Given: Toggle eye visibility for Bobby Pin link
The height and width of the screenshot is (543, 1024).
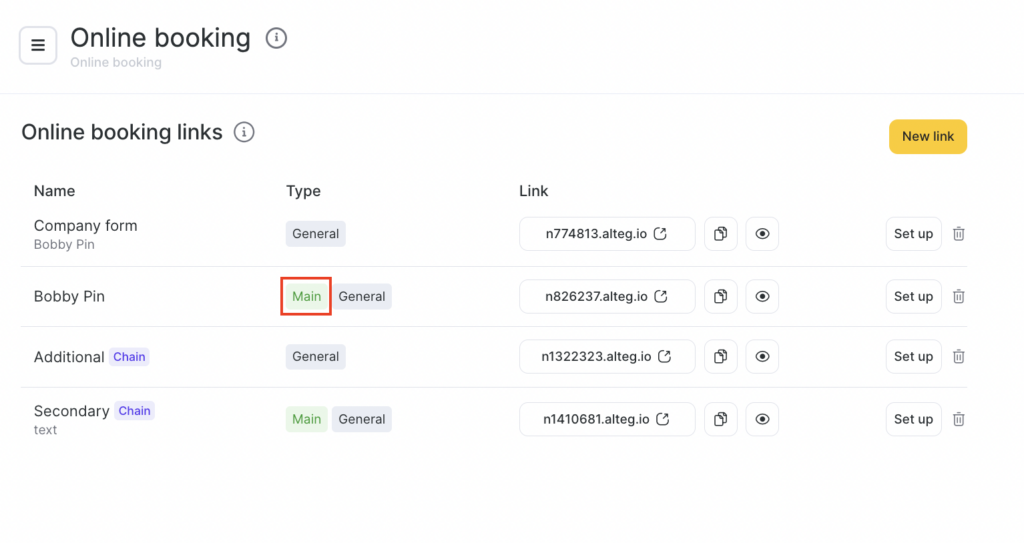Looking at the screenshot, I should coord(762,296).
